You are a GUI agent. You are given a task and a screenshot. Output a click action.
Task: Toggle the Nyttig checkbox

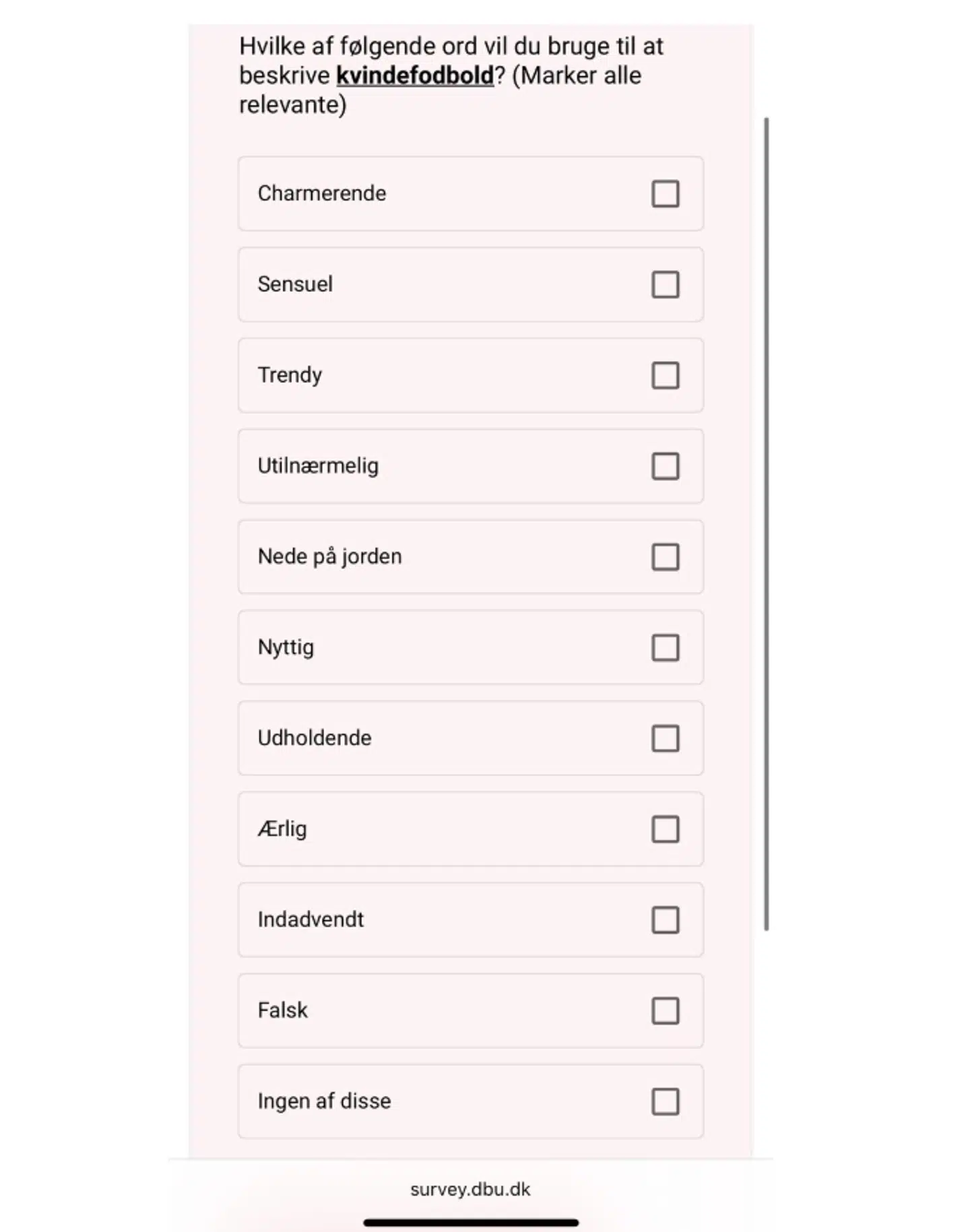tap(665, 647)
